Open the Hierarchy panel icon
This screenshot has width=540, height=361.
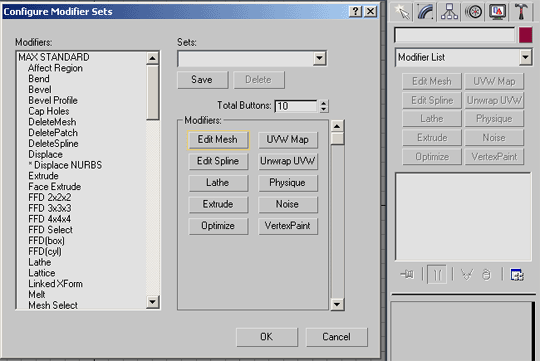449,12
